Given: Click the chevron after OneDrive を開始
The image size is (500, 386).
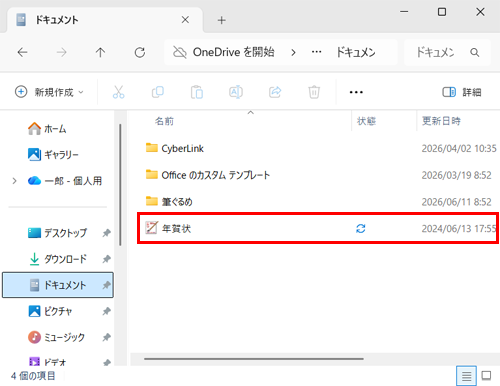Looking at the screenshot, I should tap(293, 52).
